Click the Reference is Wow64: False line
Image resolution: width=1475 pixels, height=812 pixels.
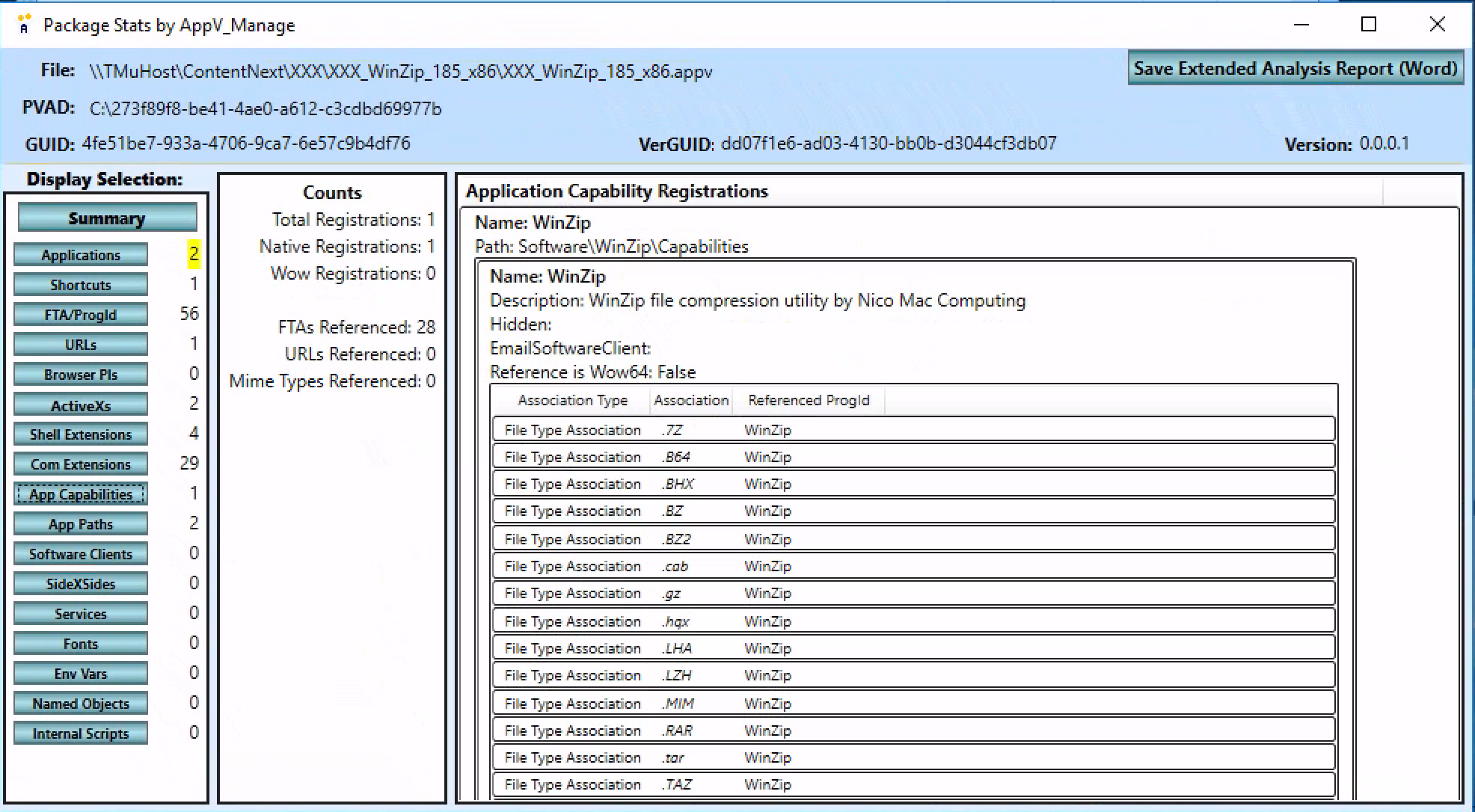[x=592, y=372]
